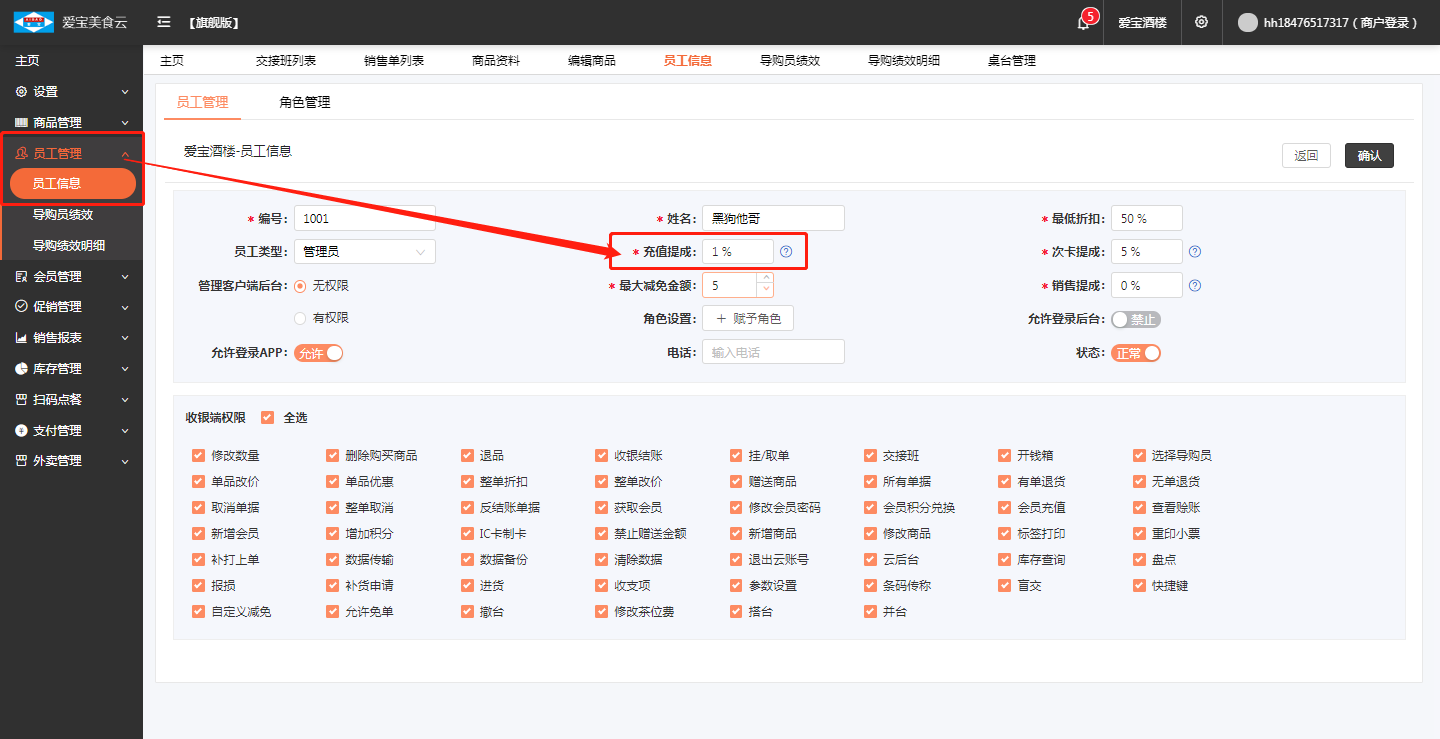Click the 销售报表 chart icon

[21, 338]
